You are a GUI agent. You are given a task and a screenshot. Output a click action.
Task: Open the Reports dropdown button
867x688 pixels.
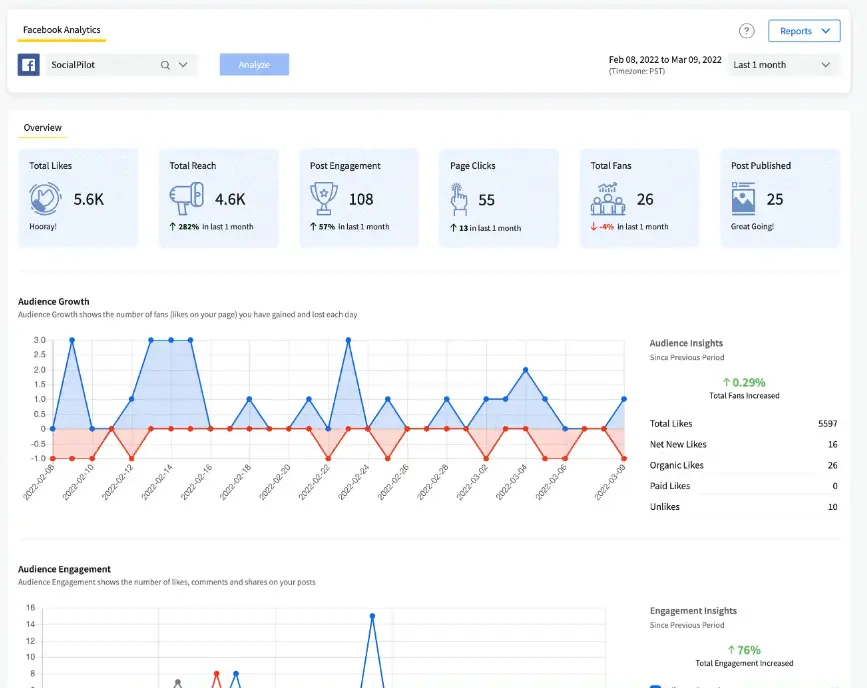[x=804, y=31]
